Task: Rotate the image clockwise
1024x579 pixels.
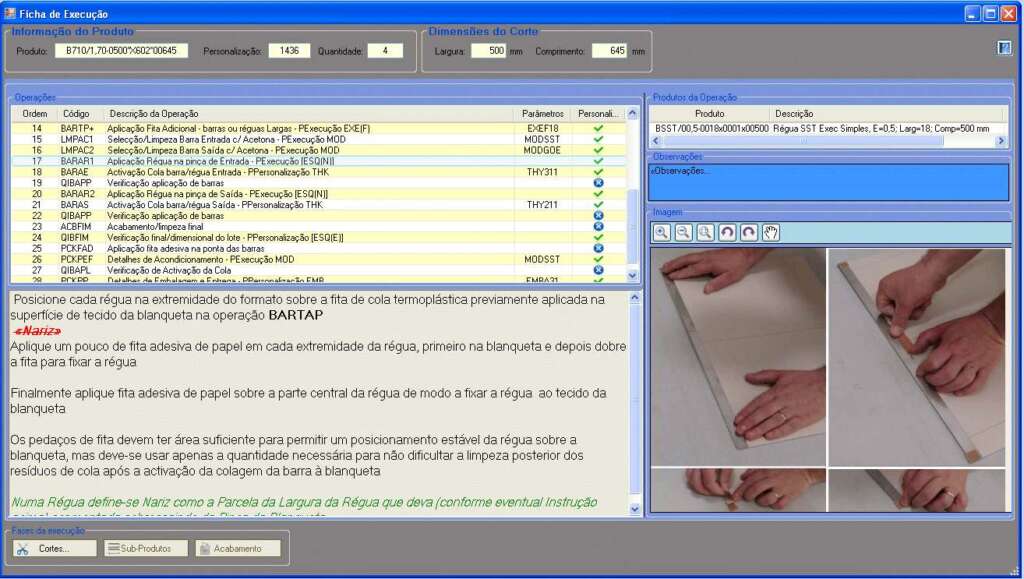Action: [x=749, y=232]
